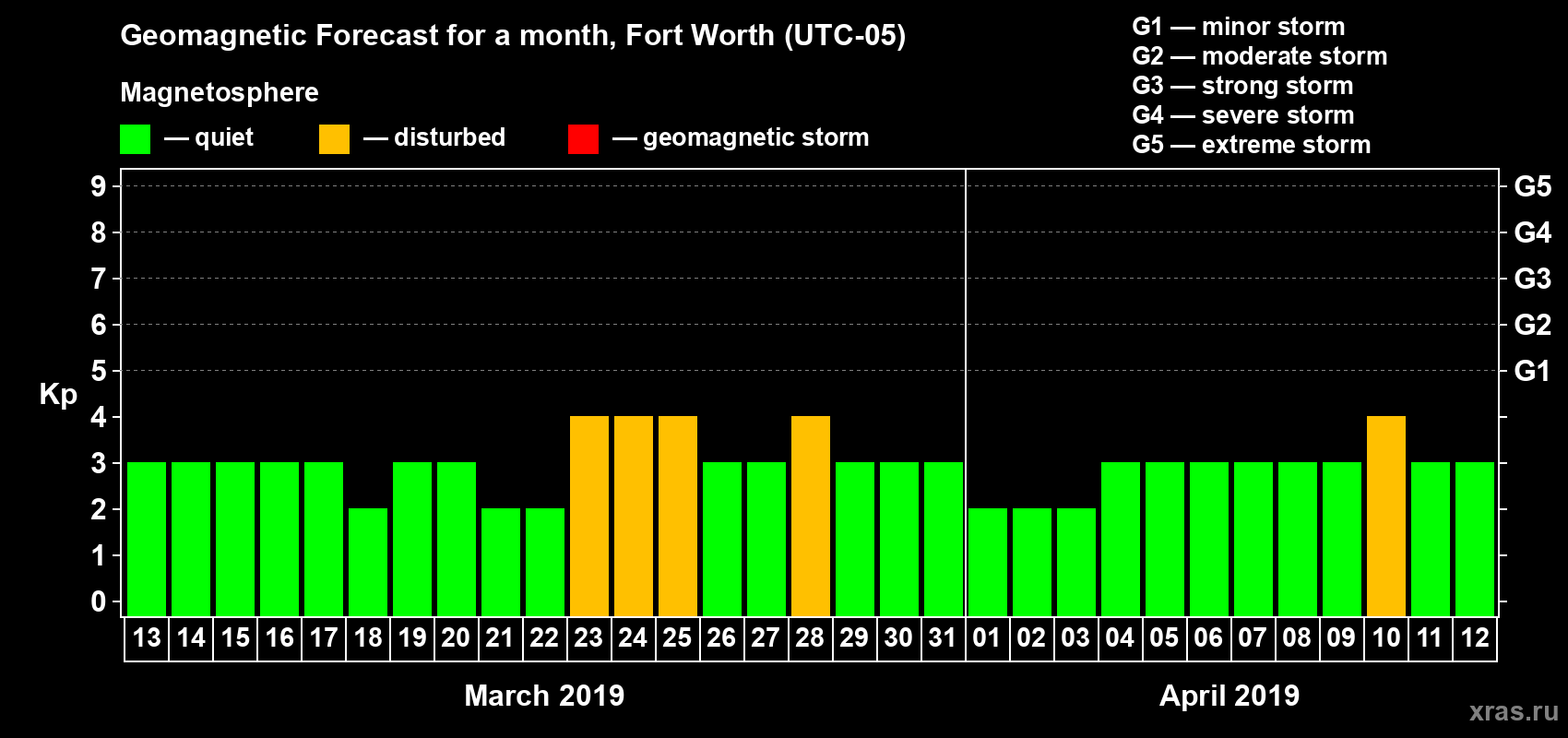Image resolution: width=1568 pixels, height=738 pixels.
Task: Click the 'April 2019' month label
Action: [x=1229, y=696]
